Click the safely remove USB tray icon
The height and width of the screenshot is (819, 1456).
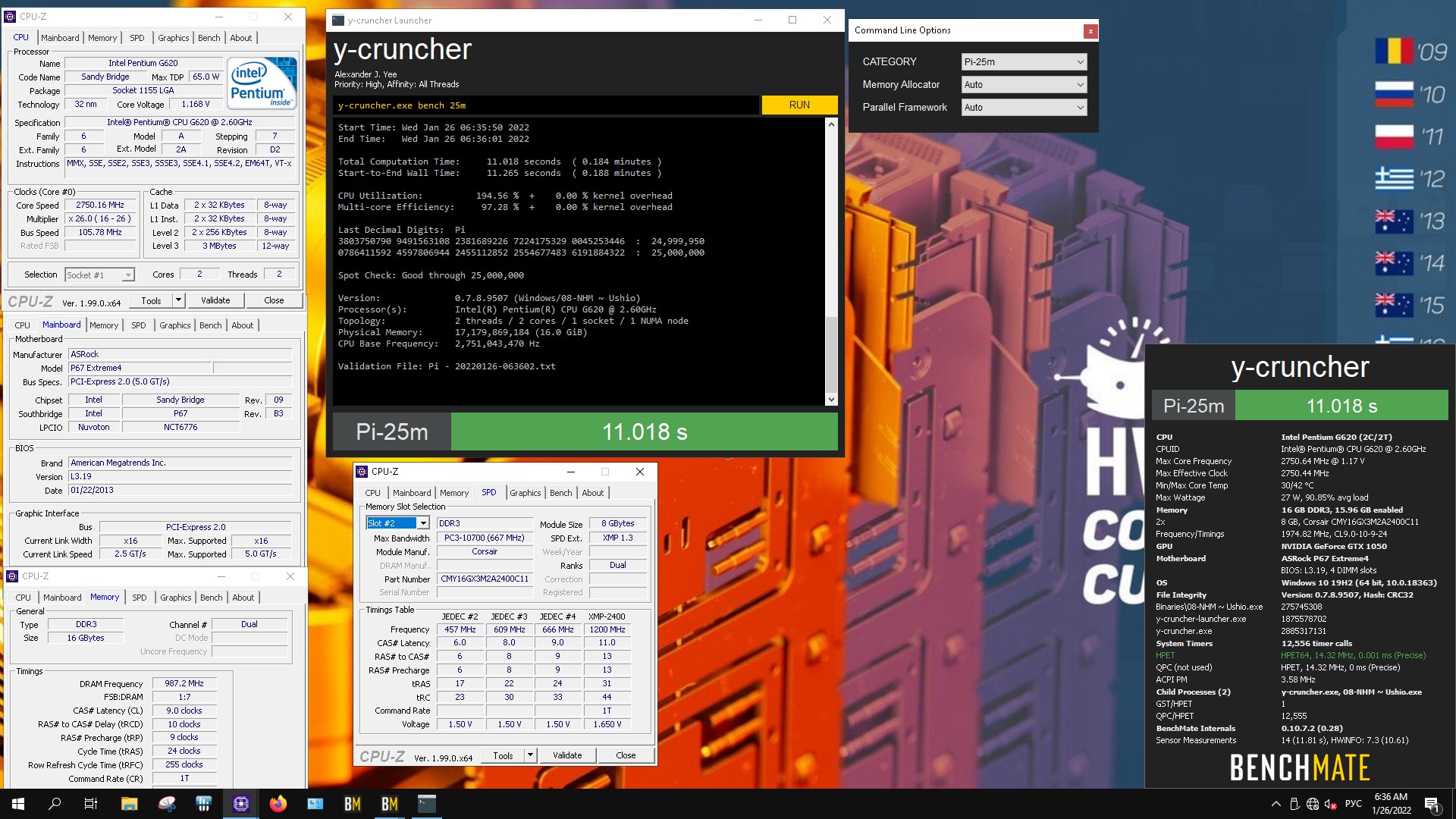(x=1294, y=804)
